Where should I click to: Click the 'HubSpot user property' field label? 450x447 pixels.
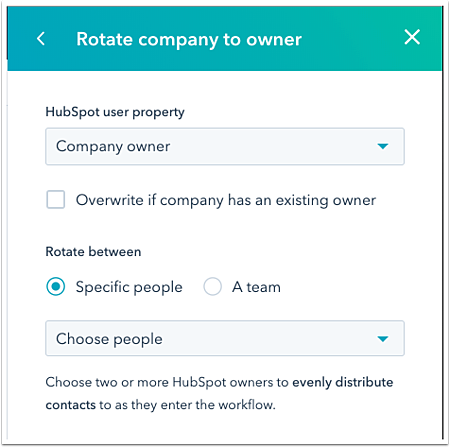tap(115, 112)
